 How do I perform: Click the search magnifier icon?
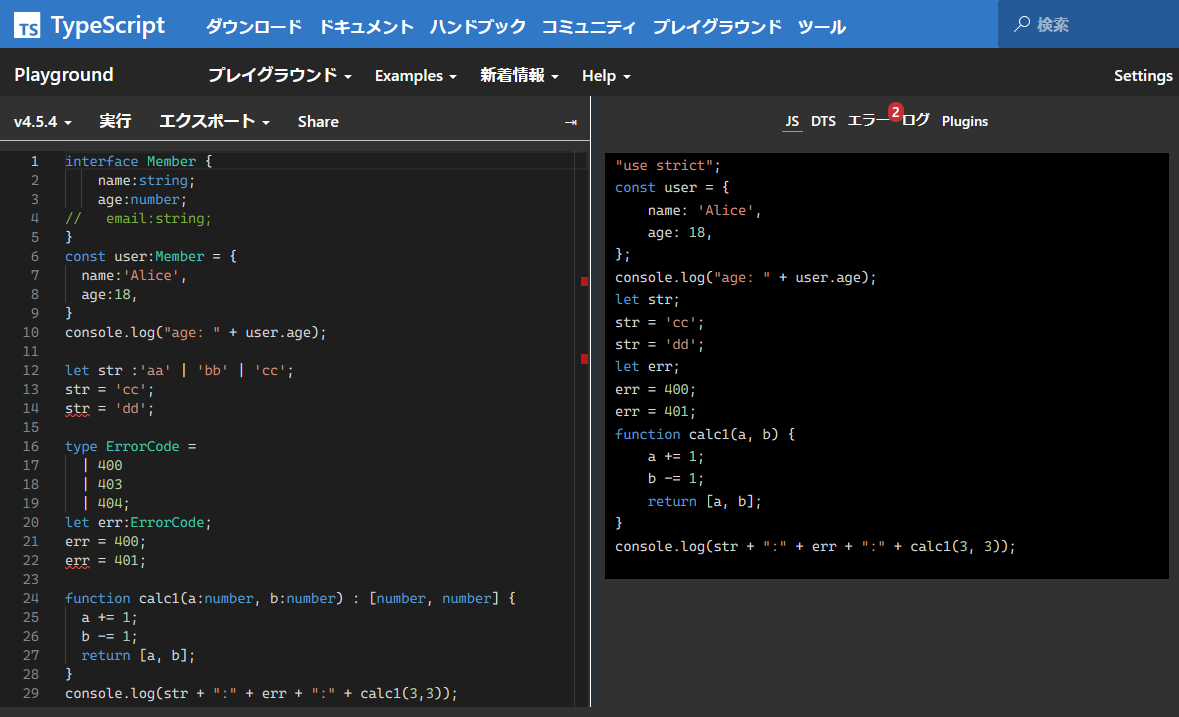click(1021, 24)
